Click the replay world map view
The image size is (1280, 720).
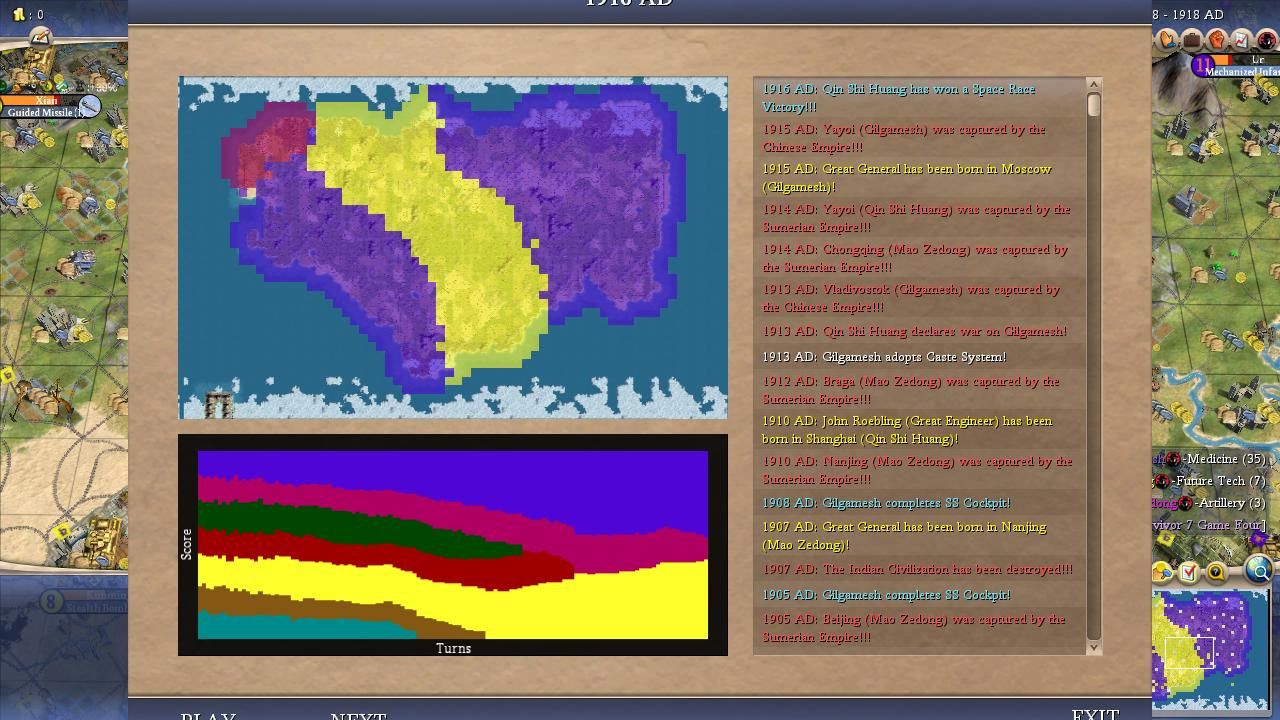coord(453,248)
